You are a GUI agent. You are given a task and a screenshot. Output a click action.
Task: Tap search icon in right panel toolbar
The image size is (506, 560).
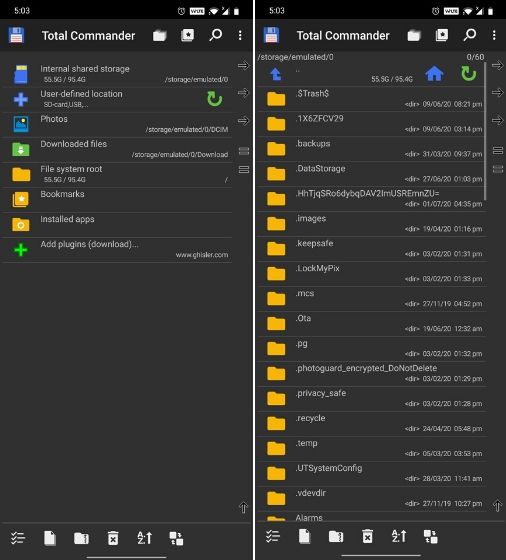[470, 35]
